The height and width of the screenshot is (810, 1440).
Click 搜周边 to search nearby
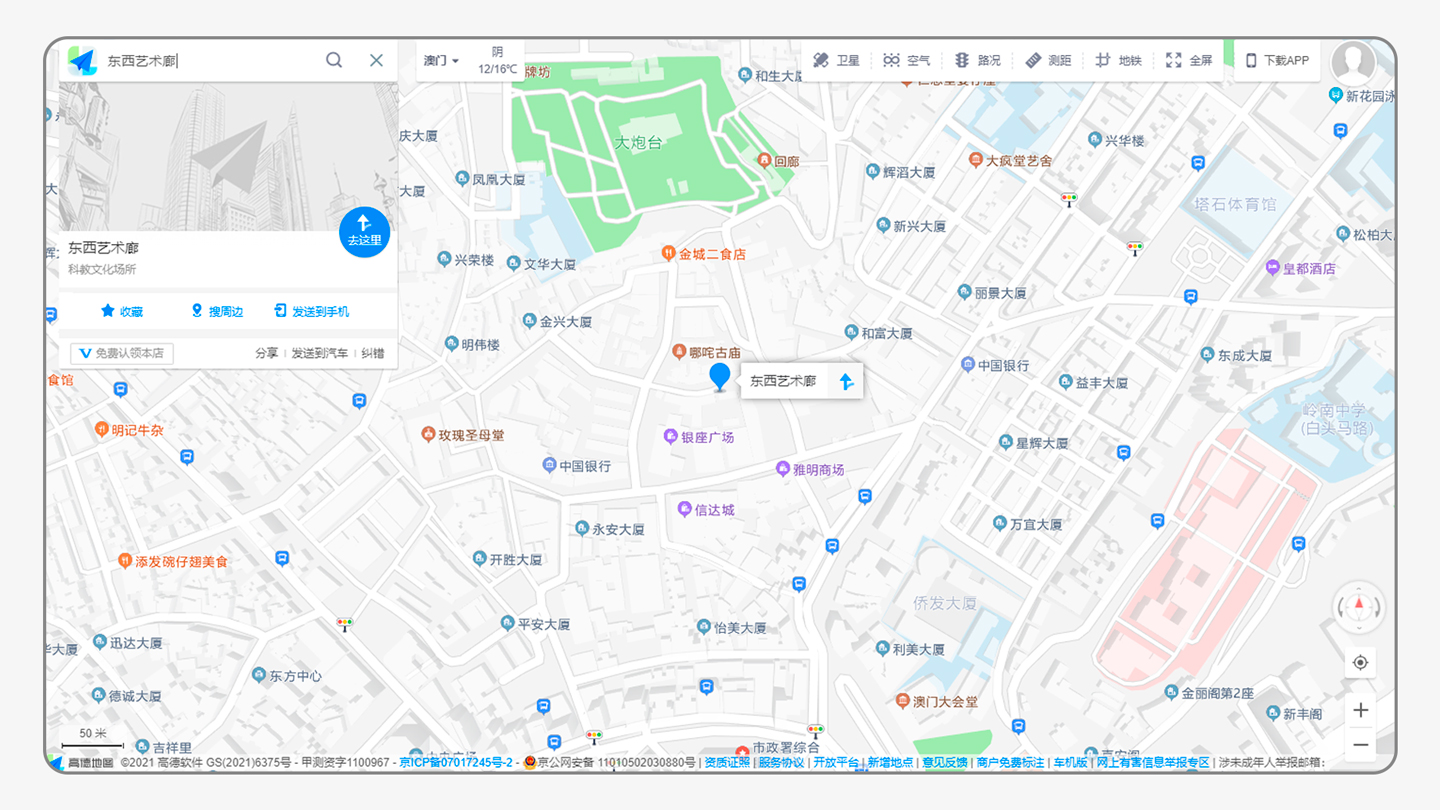click(217, 311)
